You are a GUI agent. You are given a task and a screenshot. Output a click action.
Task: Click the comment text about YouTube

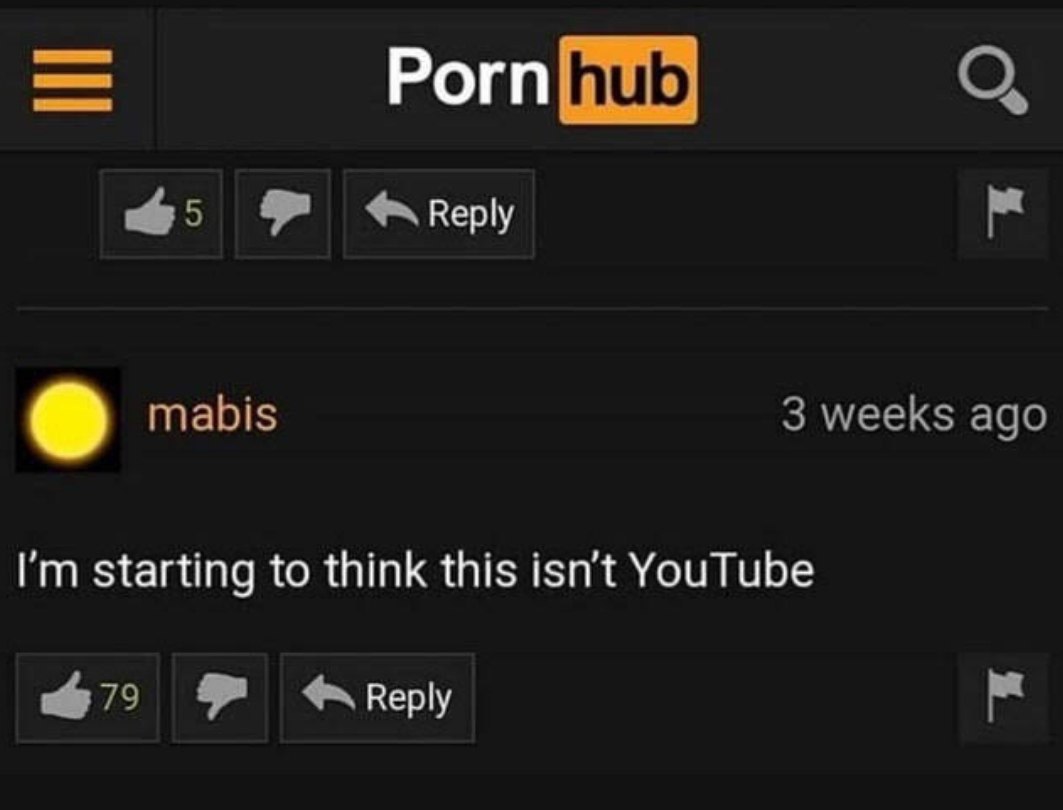pos(415,571)
